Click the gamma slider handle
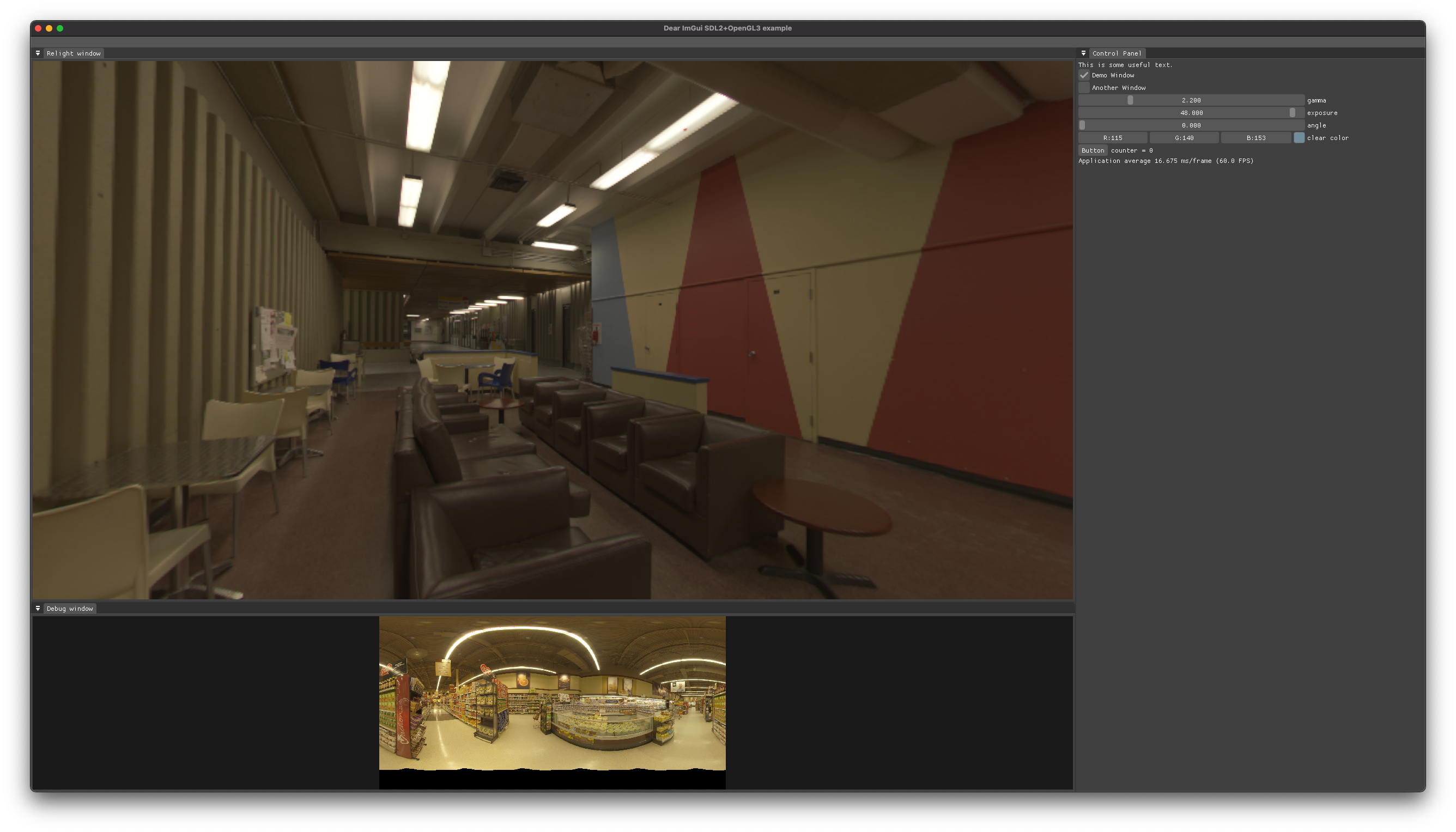The image size is (1456, 832). [x=1130, y=101]
